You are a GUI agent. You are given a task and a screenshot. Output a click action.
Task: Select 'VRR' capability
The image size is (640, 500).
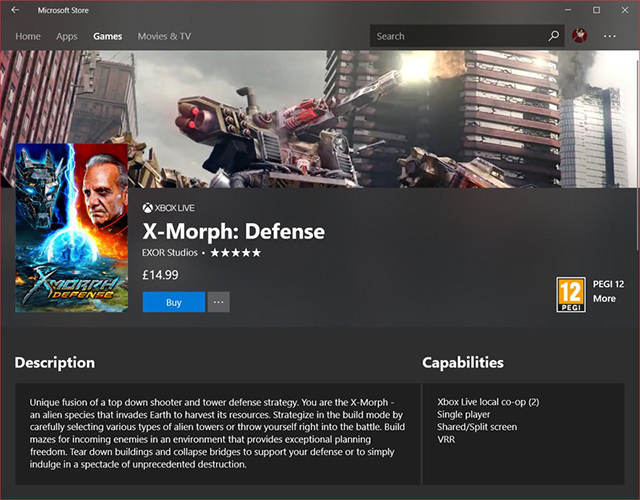(446, 440)
